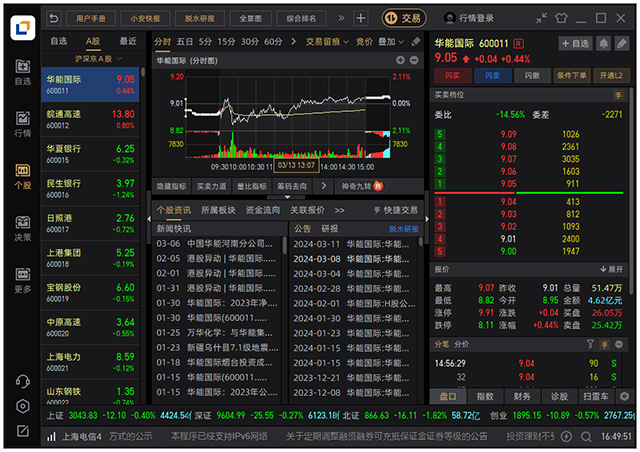640x452 pixels.
Task: Click 条件下单 conditional order button
Action: (x=572, y=76)
